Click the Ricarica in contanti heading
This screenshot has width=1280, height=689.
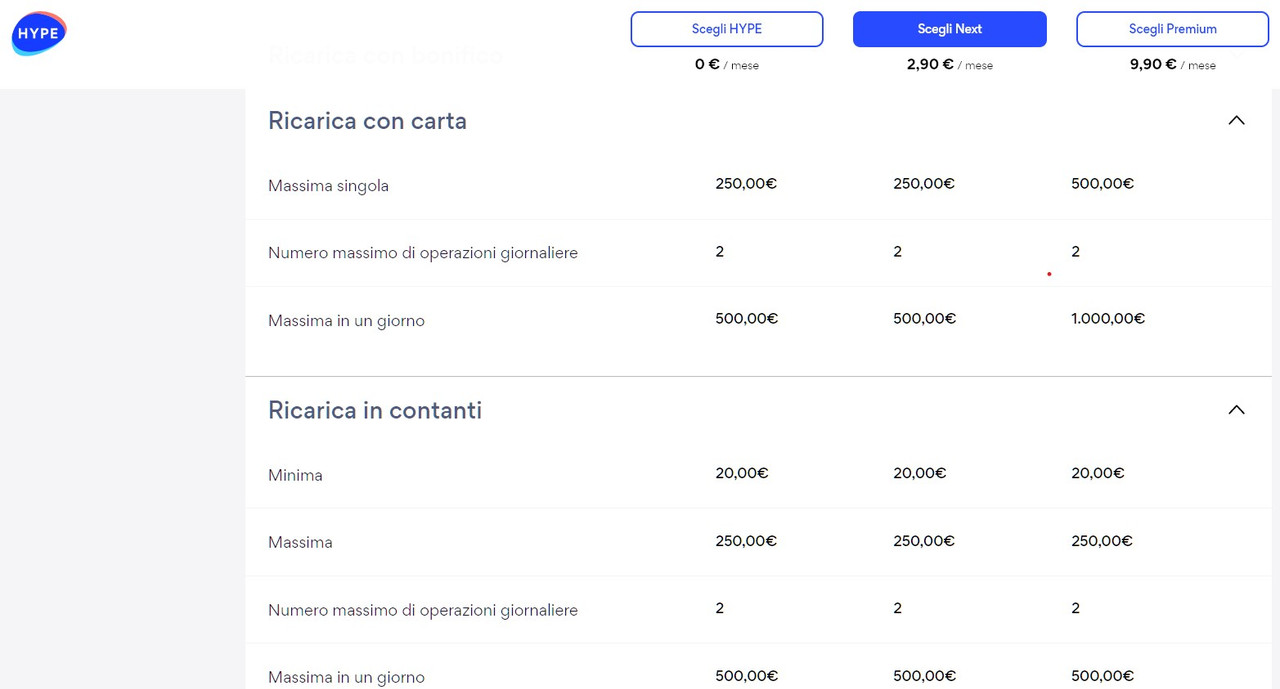point(374,410)
